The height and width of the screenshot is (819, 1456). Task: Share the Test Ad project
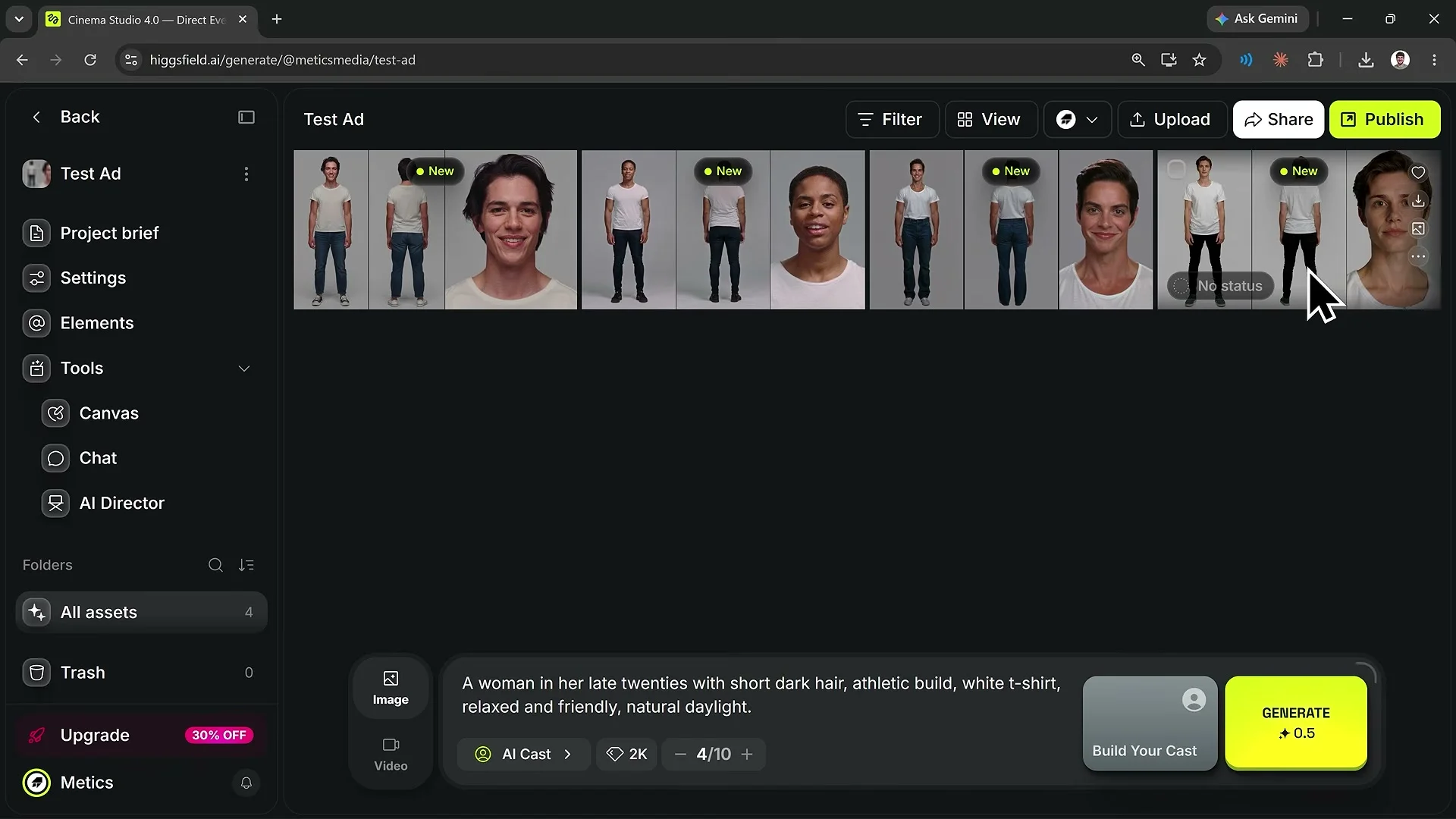1278,120
